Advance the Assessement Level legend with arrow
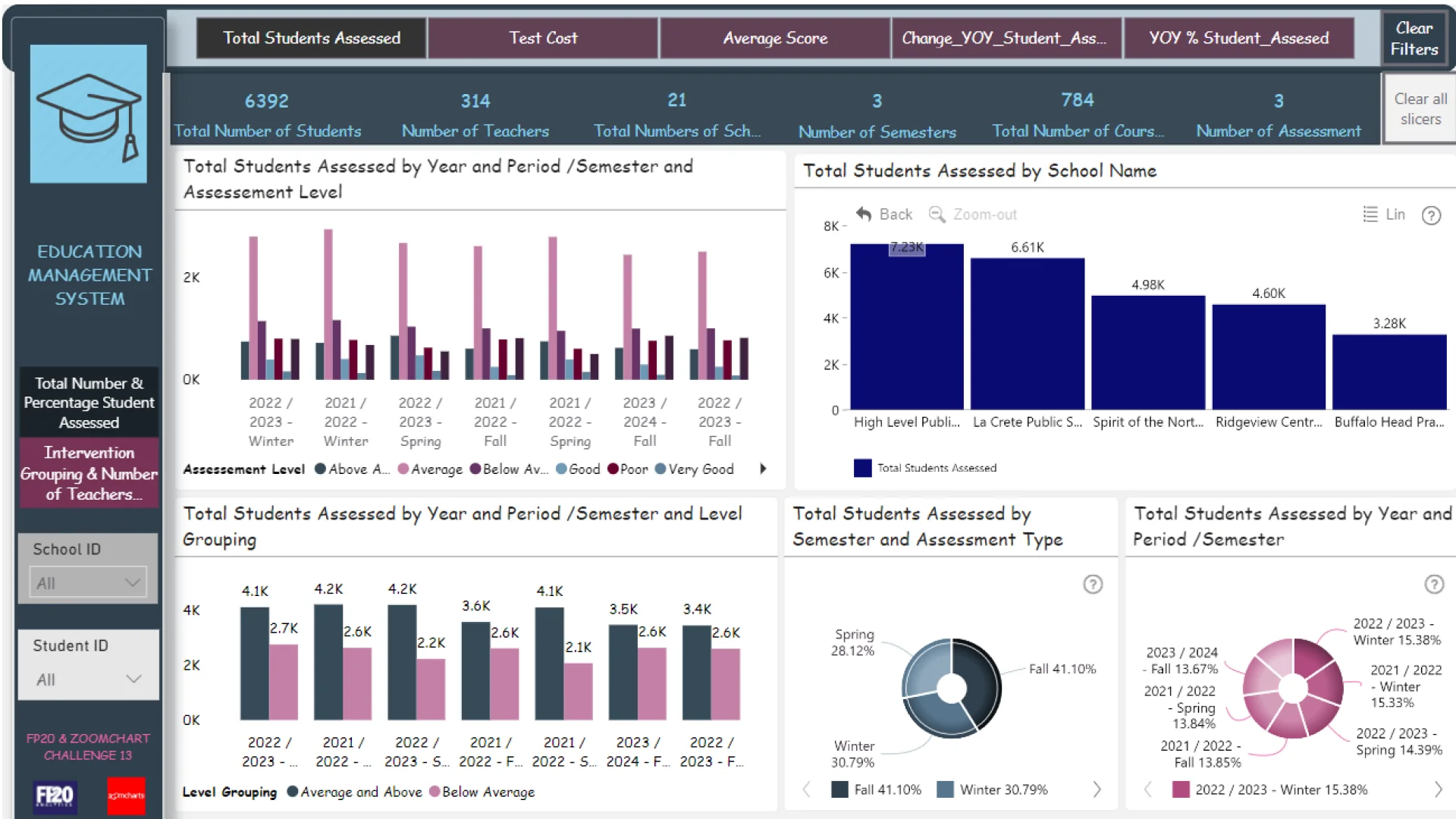This screenshot has height=819, width=1456. [763, 469]
